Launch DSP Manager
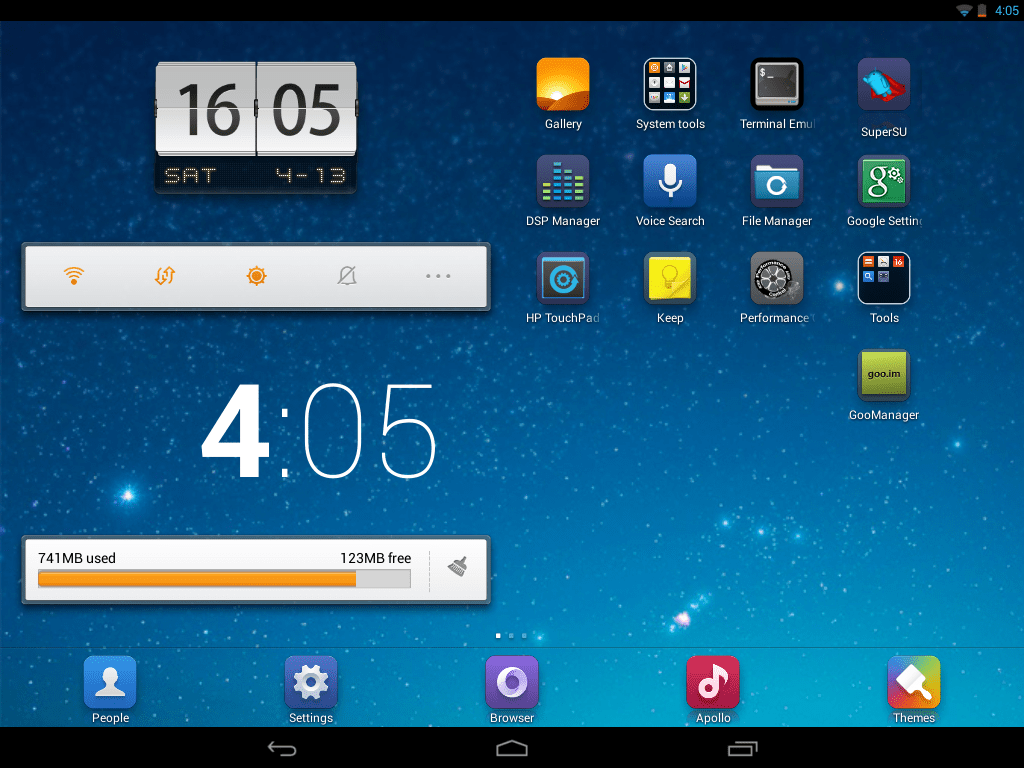The height and width of the screenshot is (768, 1024). tap(563, 181)
